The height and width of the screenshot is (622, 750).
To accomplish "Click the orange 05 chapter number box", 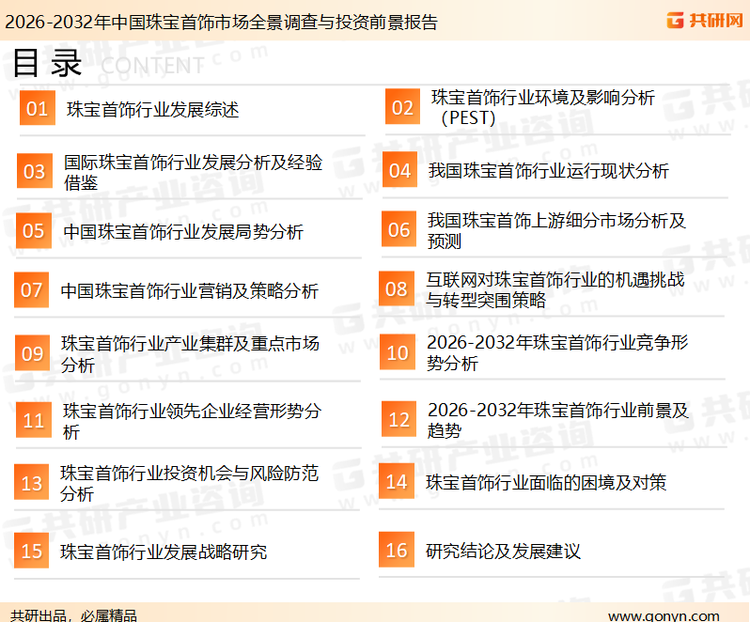I will 33,231.
